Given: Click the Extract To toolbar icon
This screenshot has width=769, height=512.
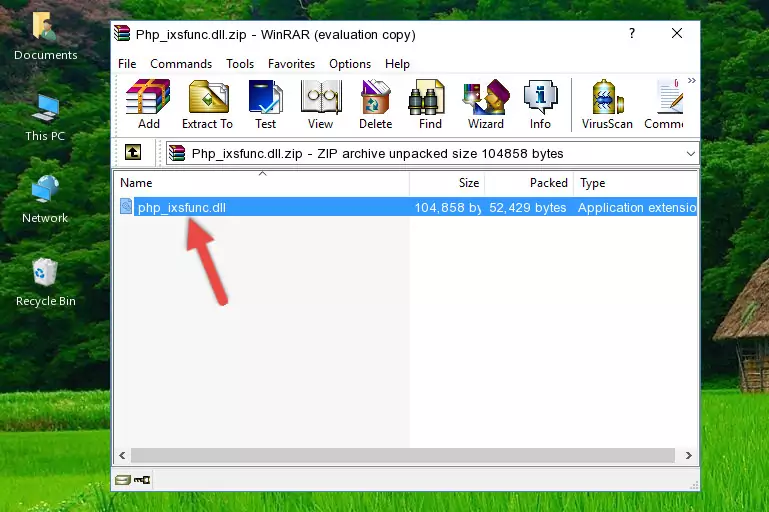Looking at the screenshot, I should point(207,104).
